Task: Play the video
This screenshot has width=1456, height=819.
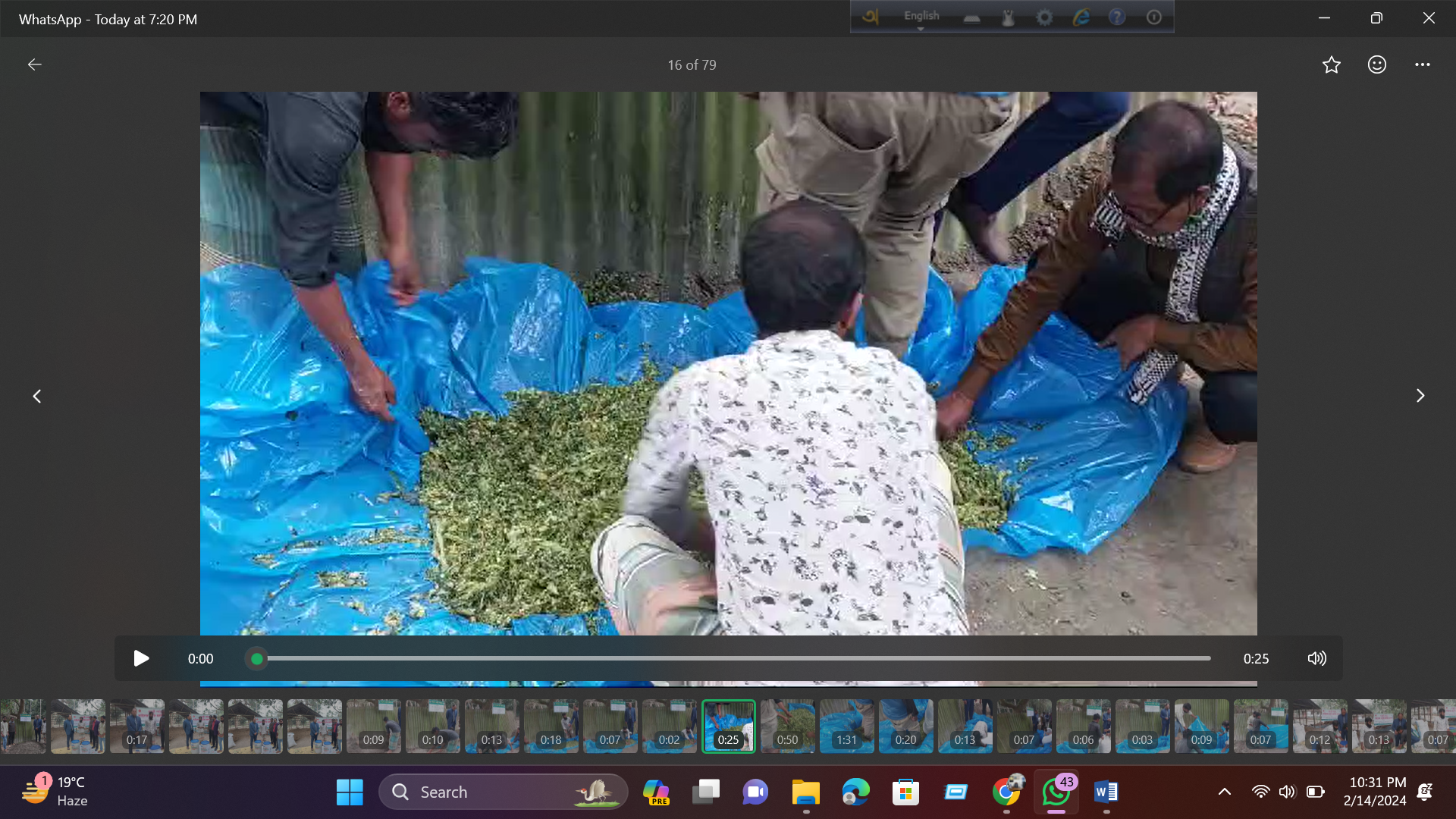Action: coord(141,658)
